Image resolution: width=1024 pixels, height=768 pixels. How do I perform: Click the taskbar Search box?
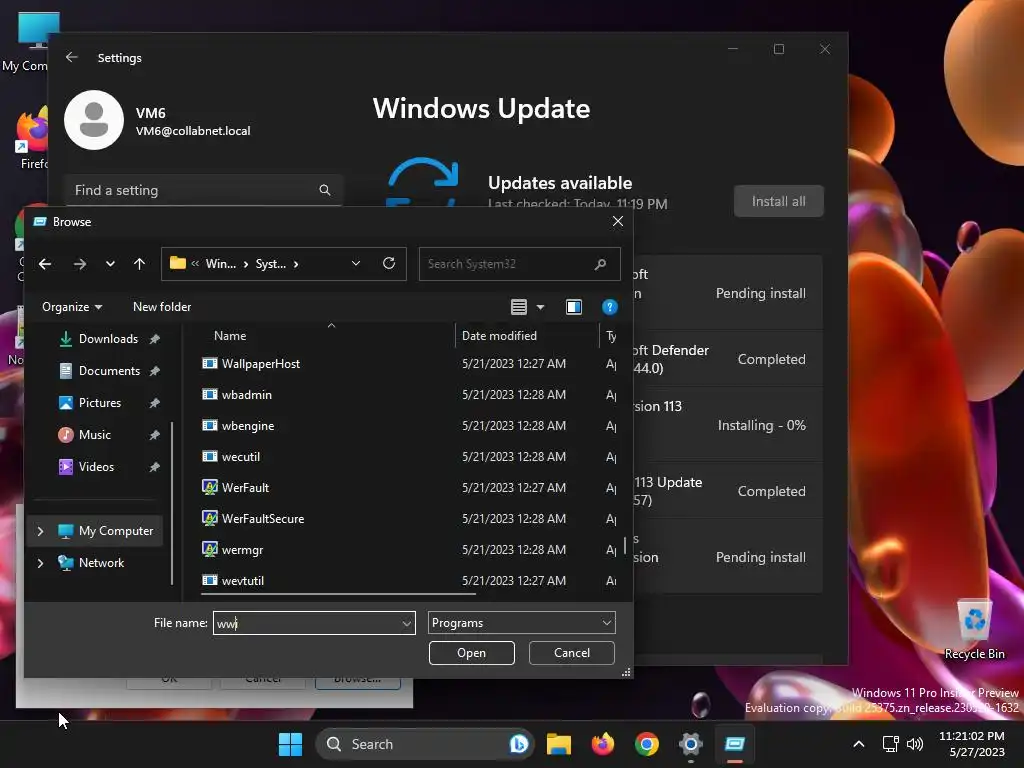point(424,744)
